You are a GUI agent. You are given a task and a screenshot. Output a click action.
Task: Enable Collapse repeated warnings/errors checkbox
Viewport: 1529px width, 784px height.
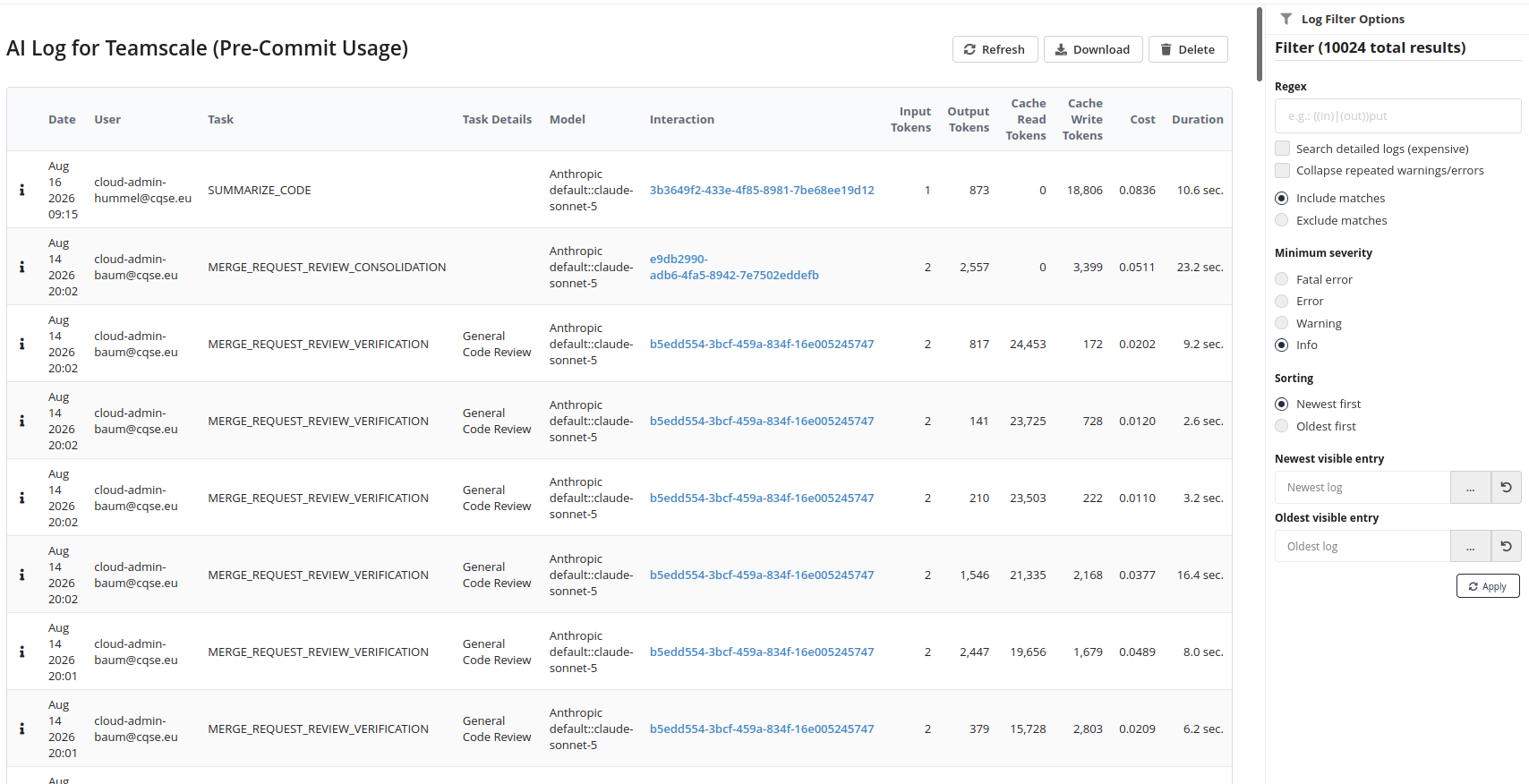click(x=1283, y=170)
